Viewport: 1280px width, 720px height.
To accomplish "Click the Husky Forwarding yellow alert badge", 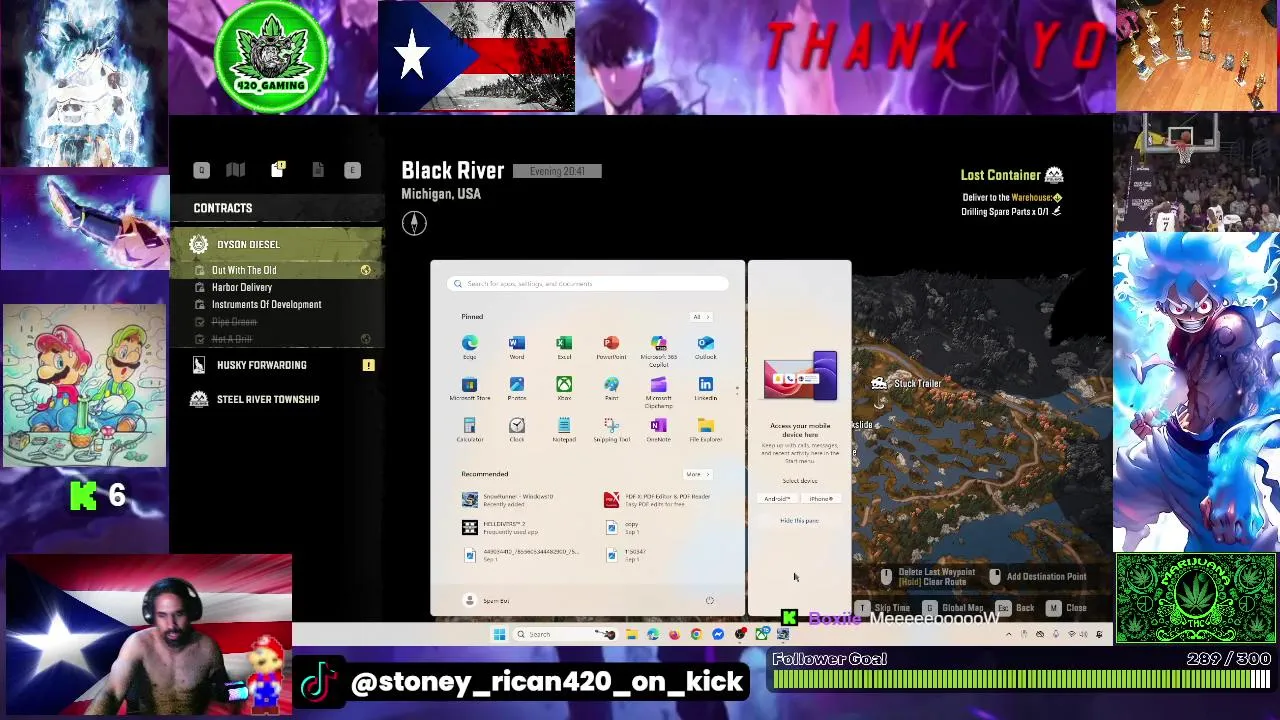I will 368,365.
